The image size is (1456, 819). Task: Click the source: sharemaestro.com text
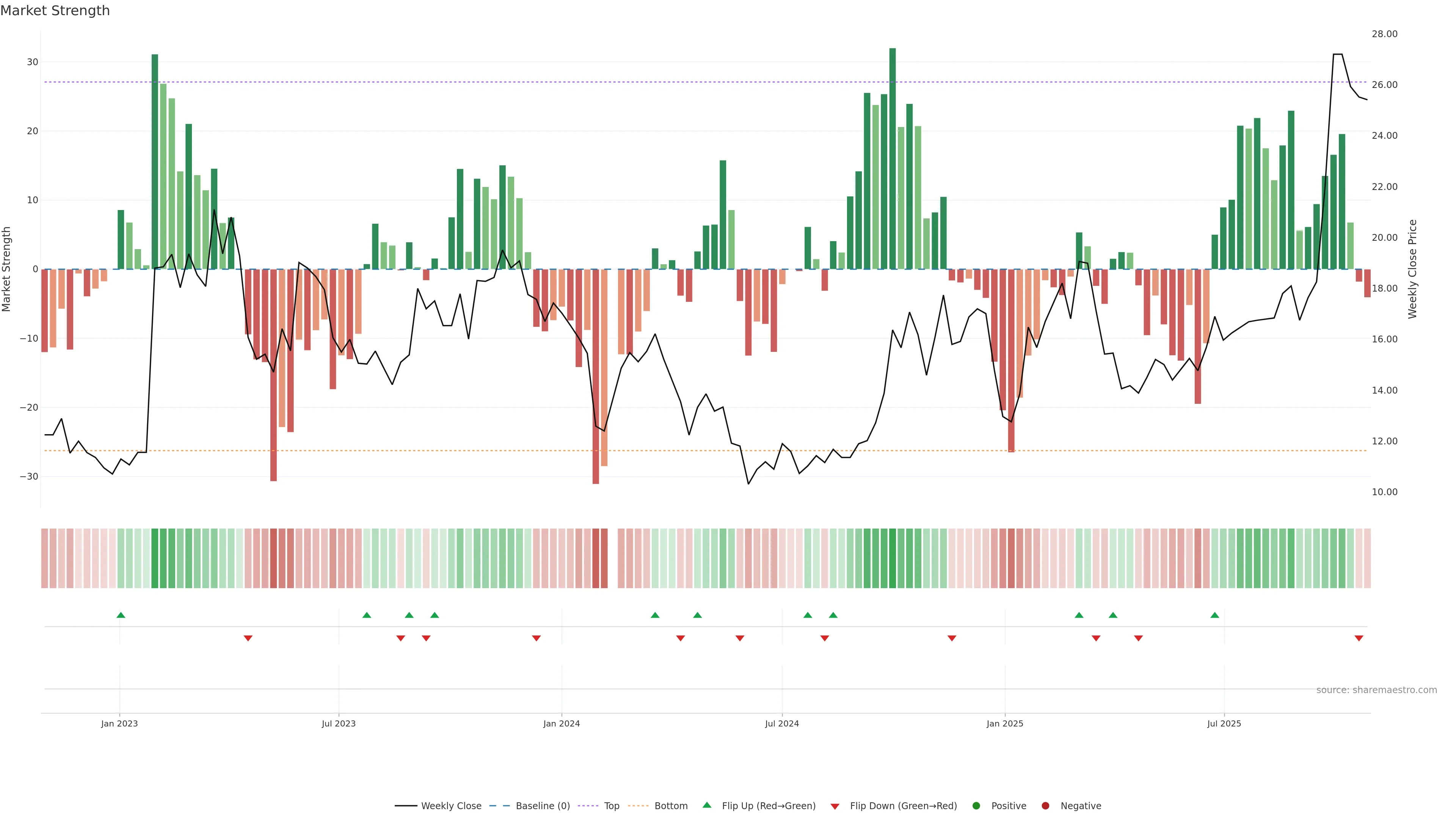(x=1376, y=690)
